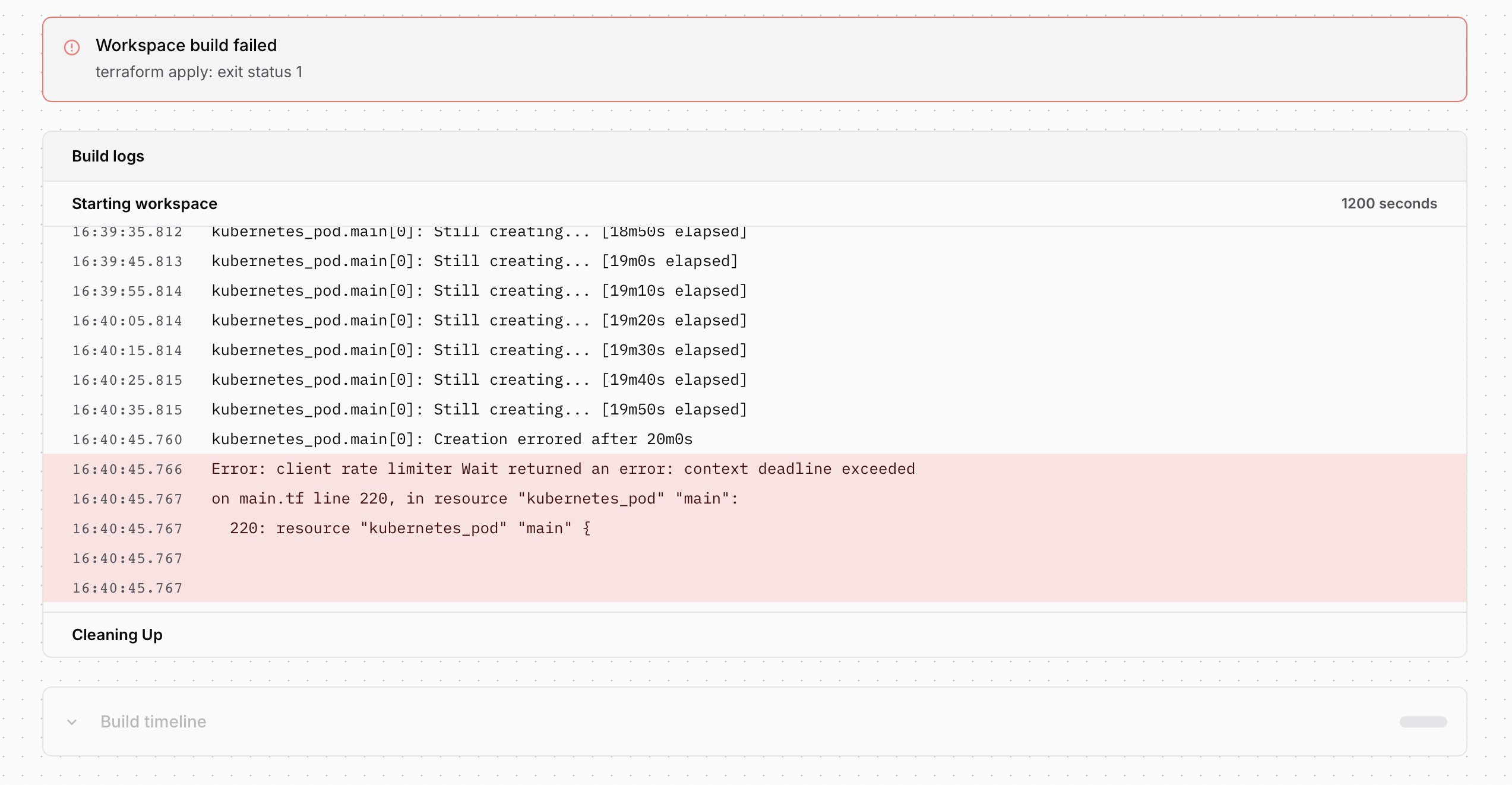This screenshot has height=785, width=1512.
Task: Click the 19m20s elapsed log entry
Action: [479, 321]
